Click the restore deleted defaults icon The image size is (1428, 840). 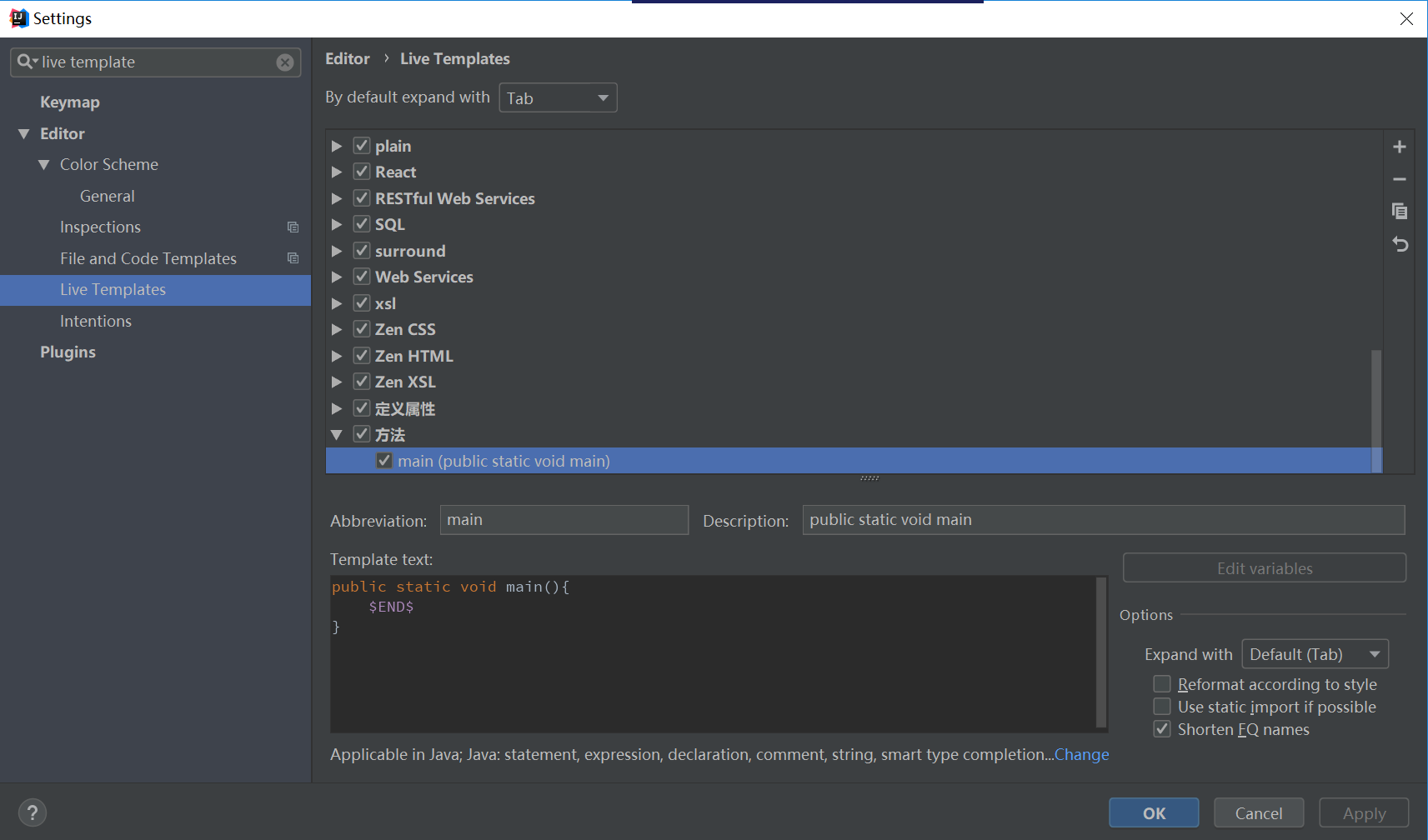[x=1399, y=244]
